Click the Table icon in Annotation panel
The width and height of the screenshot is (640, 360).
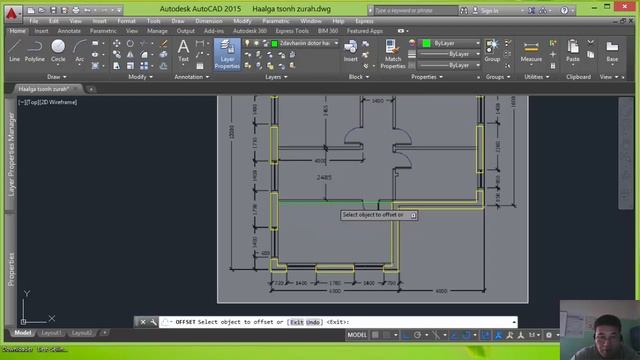(x=200, y=66)
